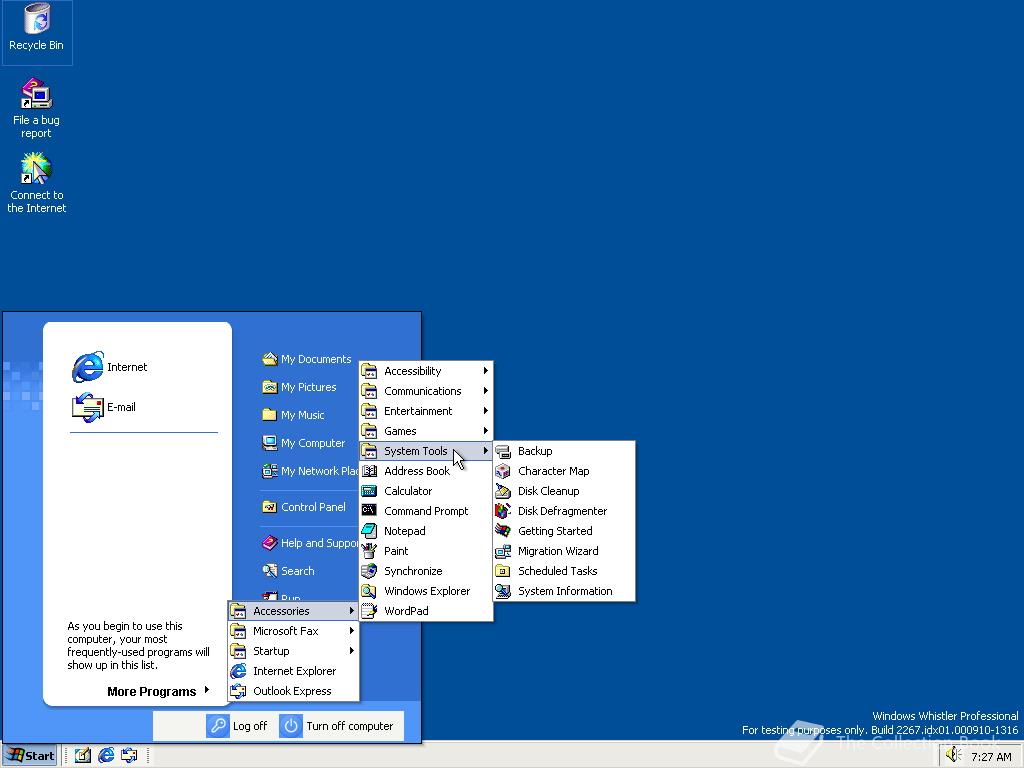This screenshot has height=768, width=1024.
Task: Expand the Games submenu arrow
Action: point(486,431)
